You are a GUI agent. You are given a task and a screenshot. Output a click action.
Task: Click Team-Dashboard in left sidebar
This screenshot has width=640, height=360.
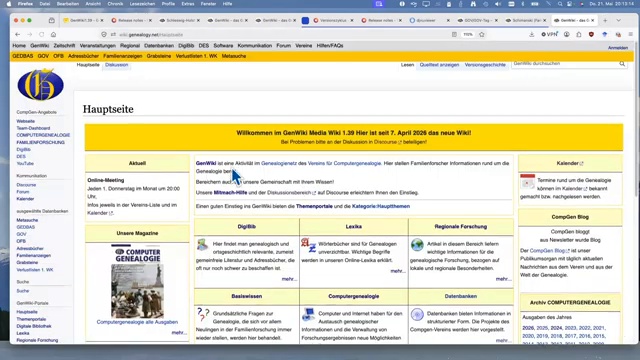33,128
